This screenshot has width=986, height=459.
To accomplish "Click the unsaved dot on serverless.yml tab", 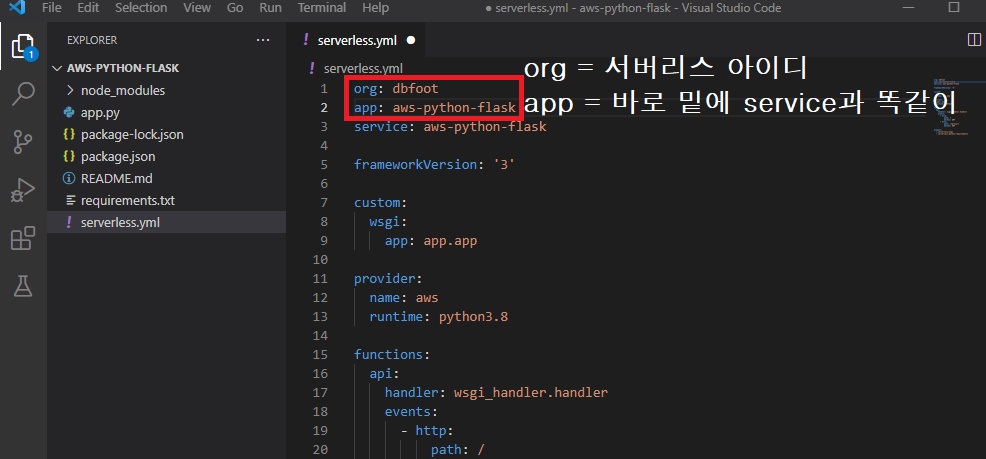I will coord(411,40).
